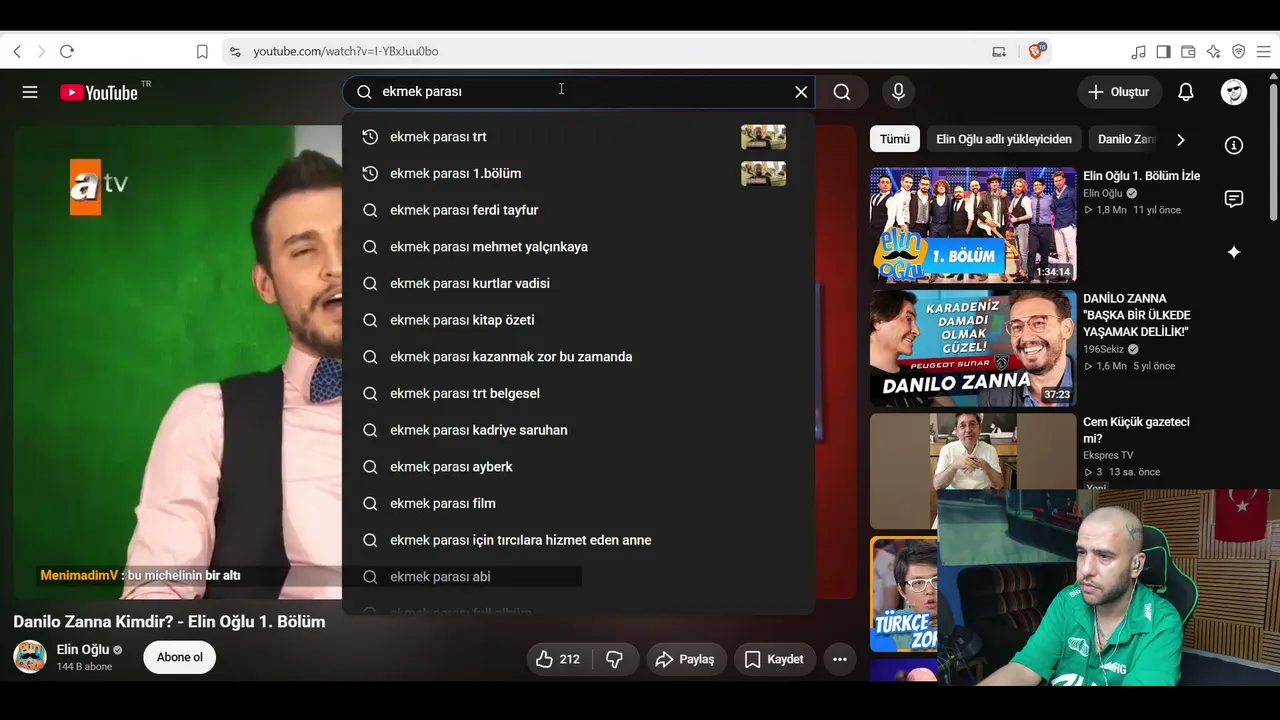Open video title "Elin Oğlu 1. Bölüm İzle"
This screenshot has width=1280, height=720.
(1141, 176)
